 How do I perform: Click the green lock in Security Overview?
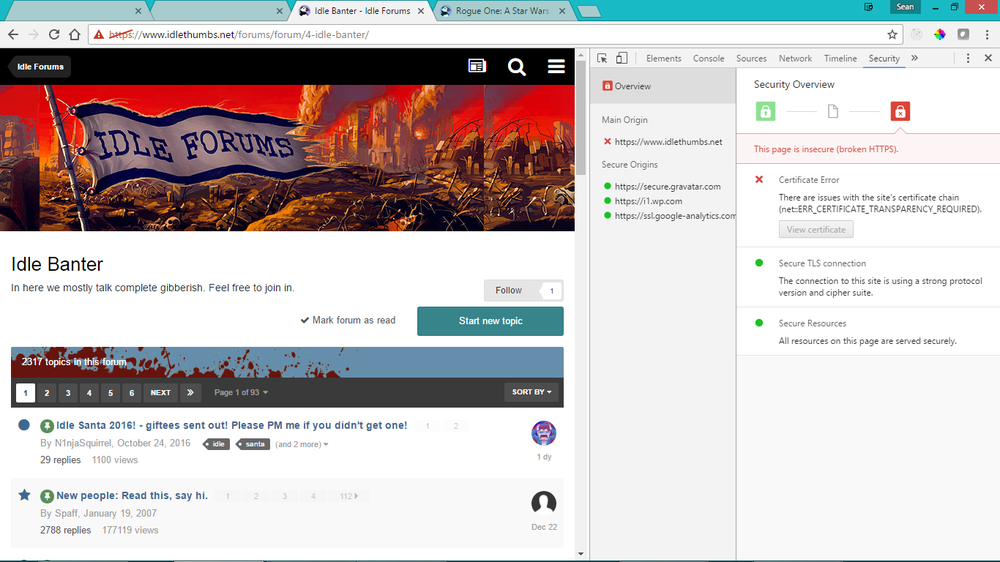pos(765,112)
